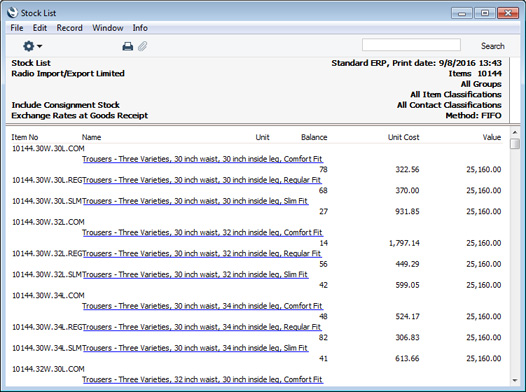The width and height of the screenshot is (526, 392).
Task: Click the Stock List window logo icon
Action: click(12, 13)
